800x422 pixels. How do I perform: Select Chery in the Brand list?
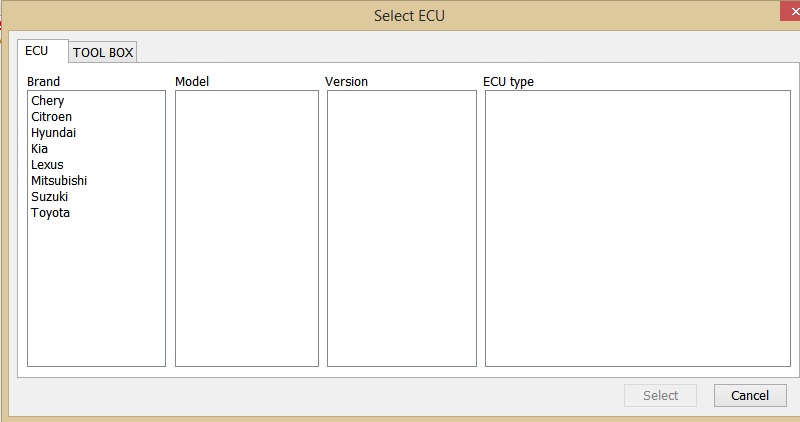47,101
